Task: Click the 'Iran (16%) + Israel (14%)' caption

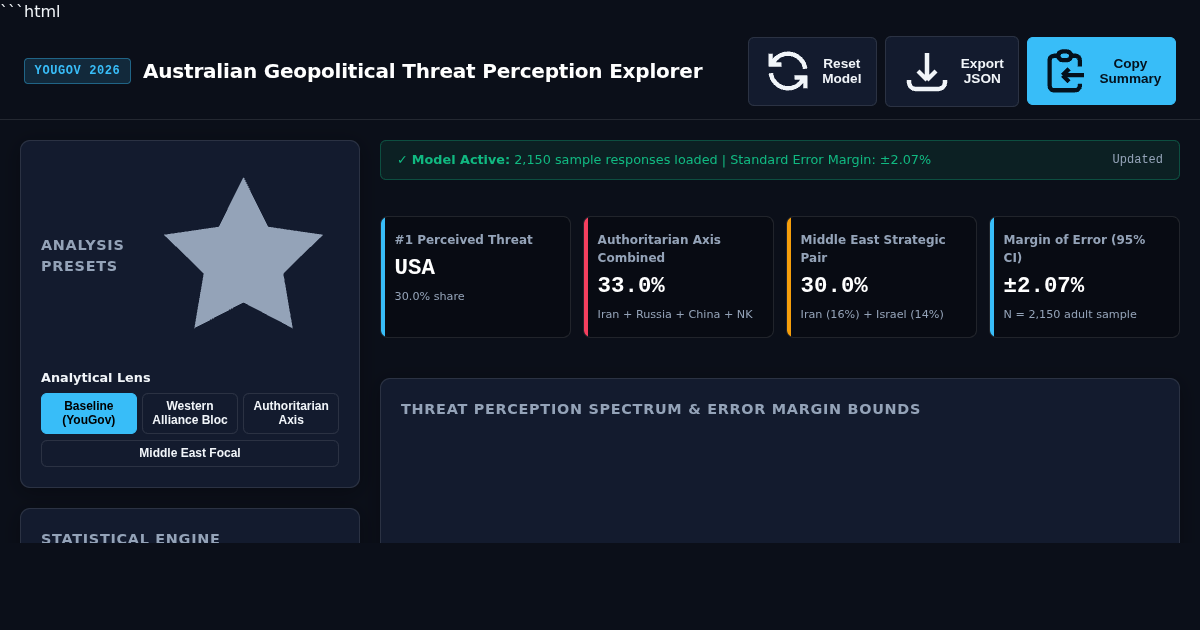Action: coord(872,314)
